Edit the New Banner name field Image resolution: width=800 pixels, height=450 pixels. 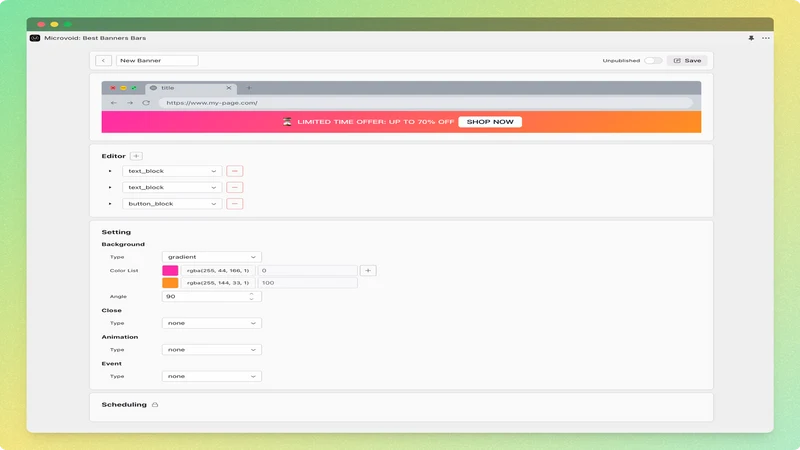click(157, 61)
